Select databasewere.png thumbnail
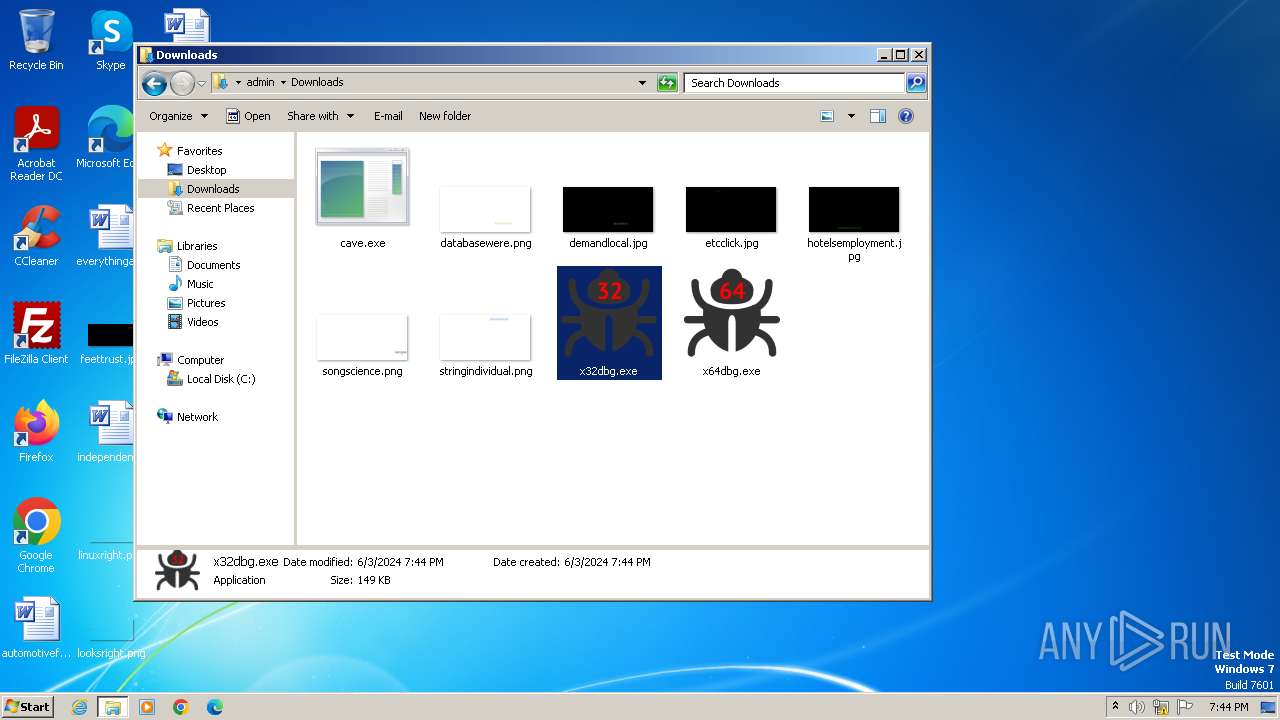The height and width of the screenshot is (720, 1280). pyautogui.click(x=485, y=209)
